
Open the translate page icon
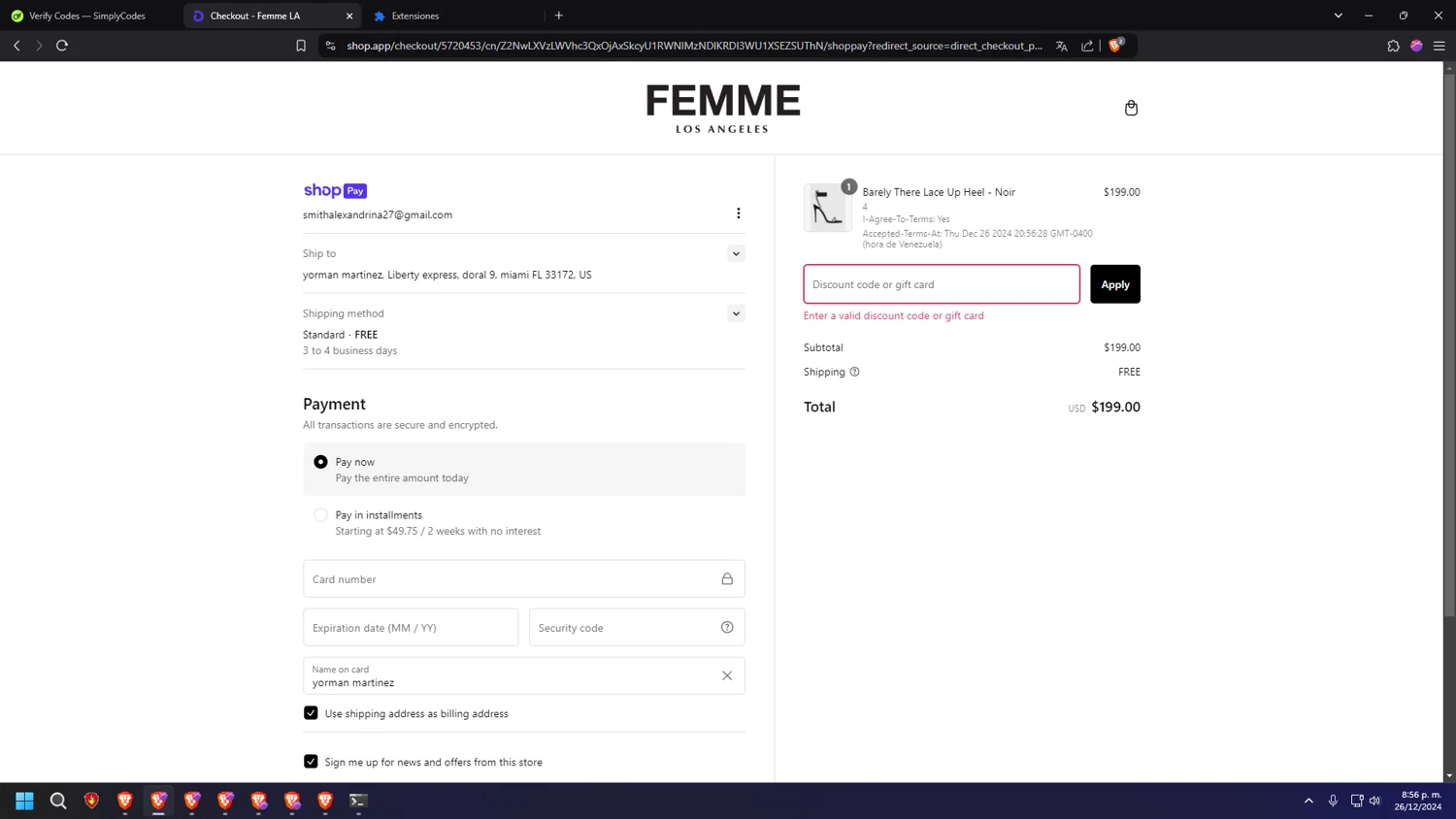click(1062, 46)
